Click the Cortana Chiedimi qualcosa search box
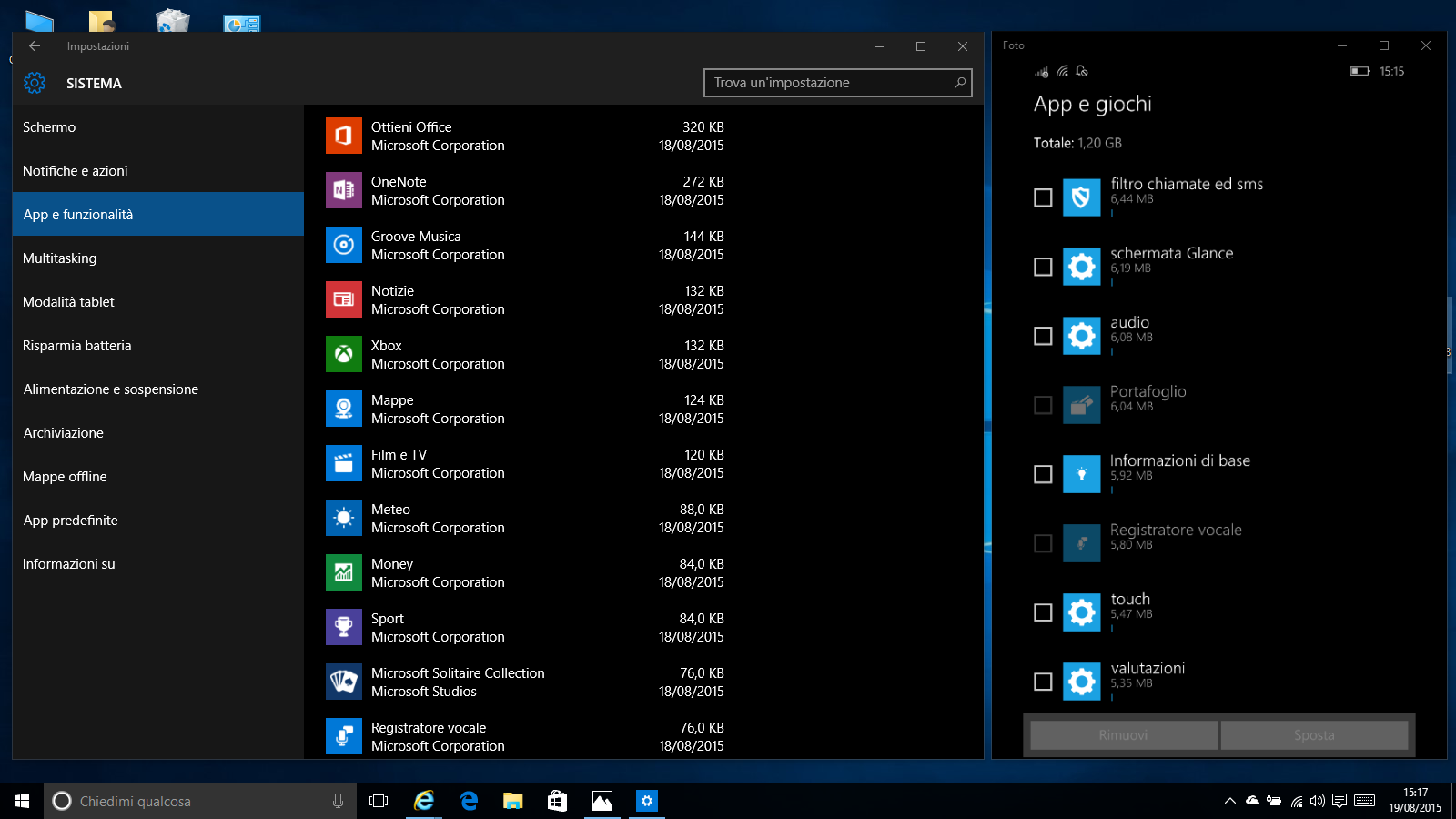 [199, 801]
